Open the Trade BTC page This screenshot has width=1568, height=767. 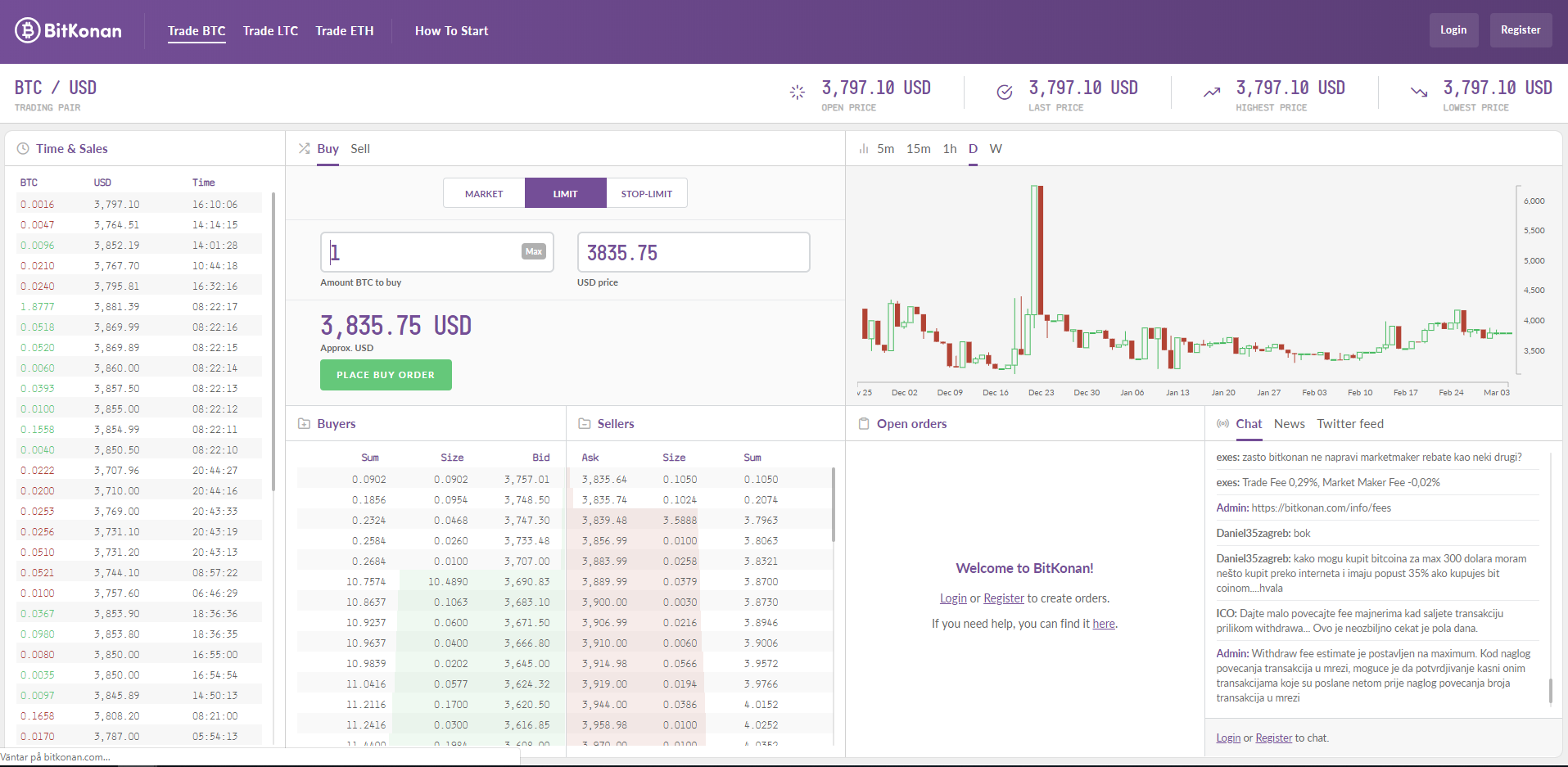197,31
